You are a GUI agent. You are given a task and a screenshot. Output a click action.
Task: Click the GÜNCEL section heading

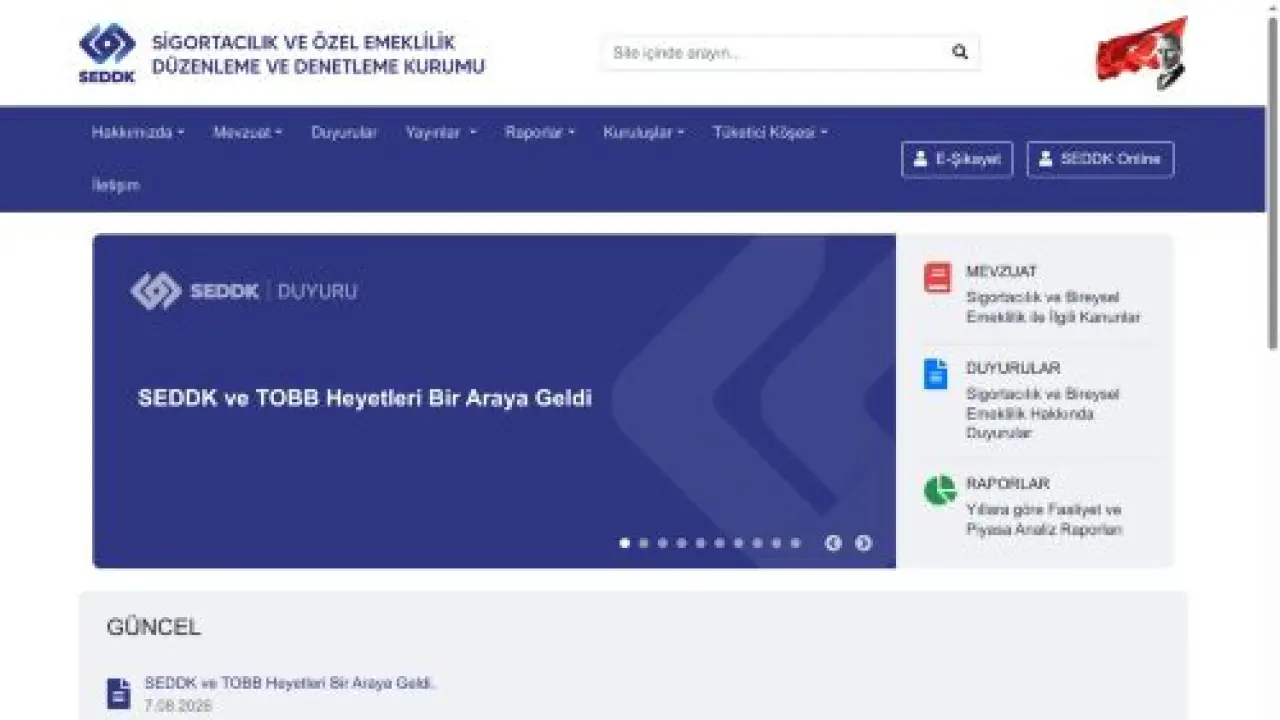tap(154, 627)
